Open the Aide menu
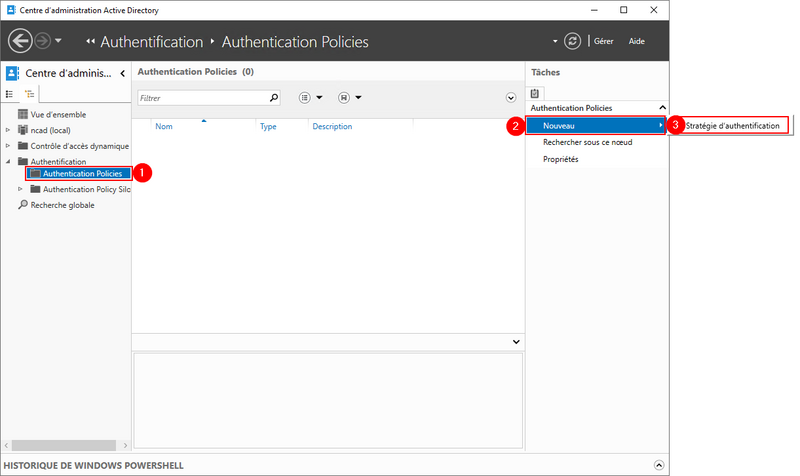 [637, 41]
